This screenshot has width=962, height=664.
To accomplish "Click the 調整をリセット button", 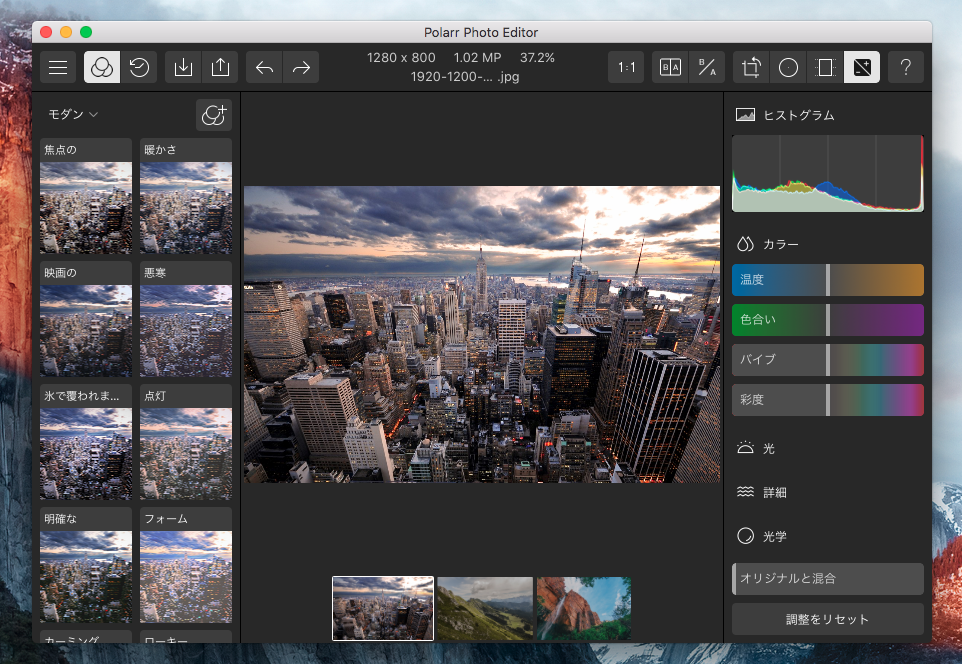I will point(827,619).
